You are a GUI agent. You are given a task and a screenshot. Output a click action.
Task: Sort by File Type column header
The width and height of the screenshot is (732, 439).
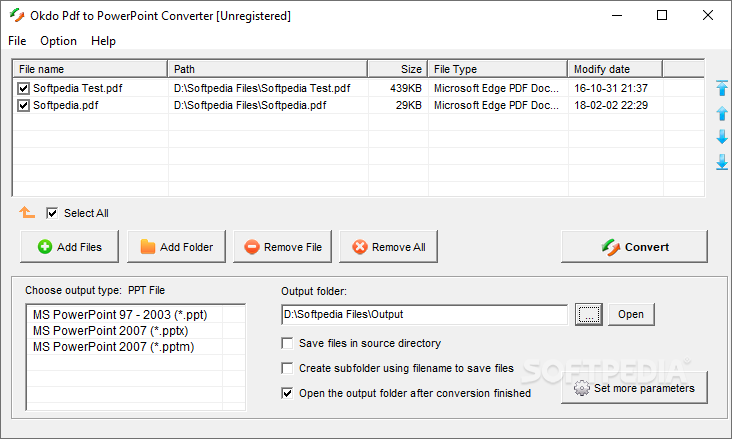(498, 69)
